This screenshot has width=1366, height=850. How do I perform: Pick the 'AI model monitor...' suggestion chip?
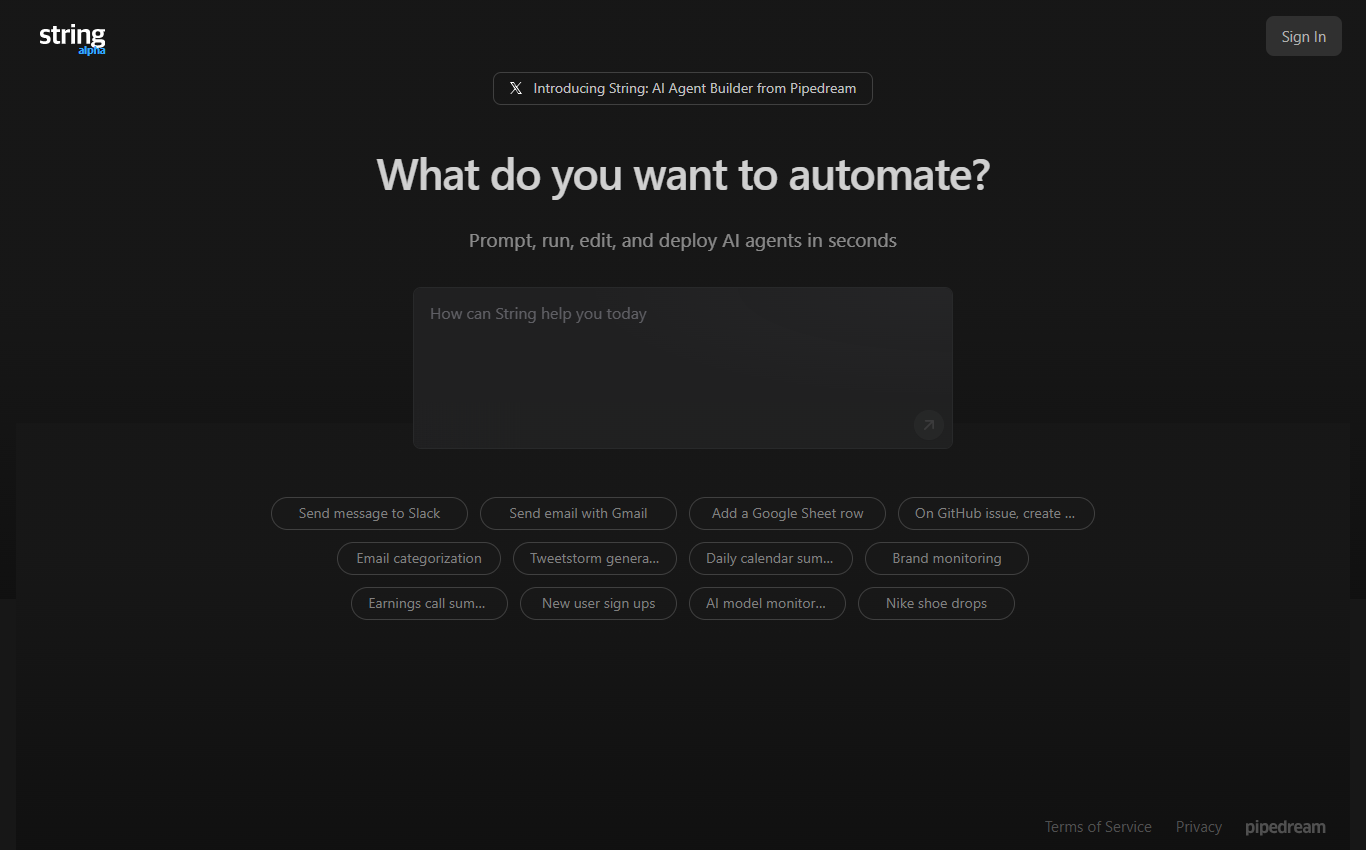pyautogui.click(x=767, y=603)
